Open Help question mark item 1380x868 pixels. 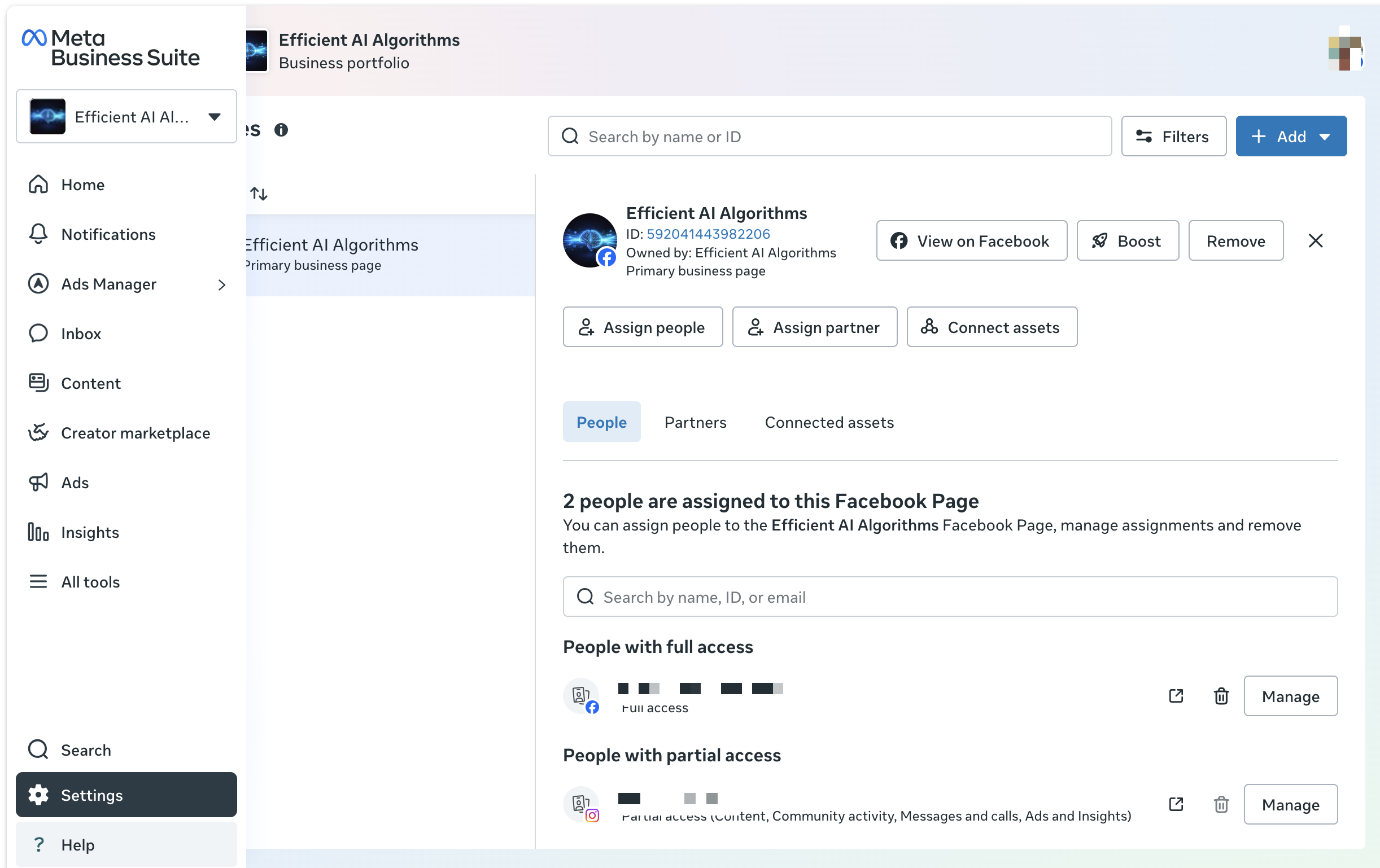126,844
